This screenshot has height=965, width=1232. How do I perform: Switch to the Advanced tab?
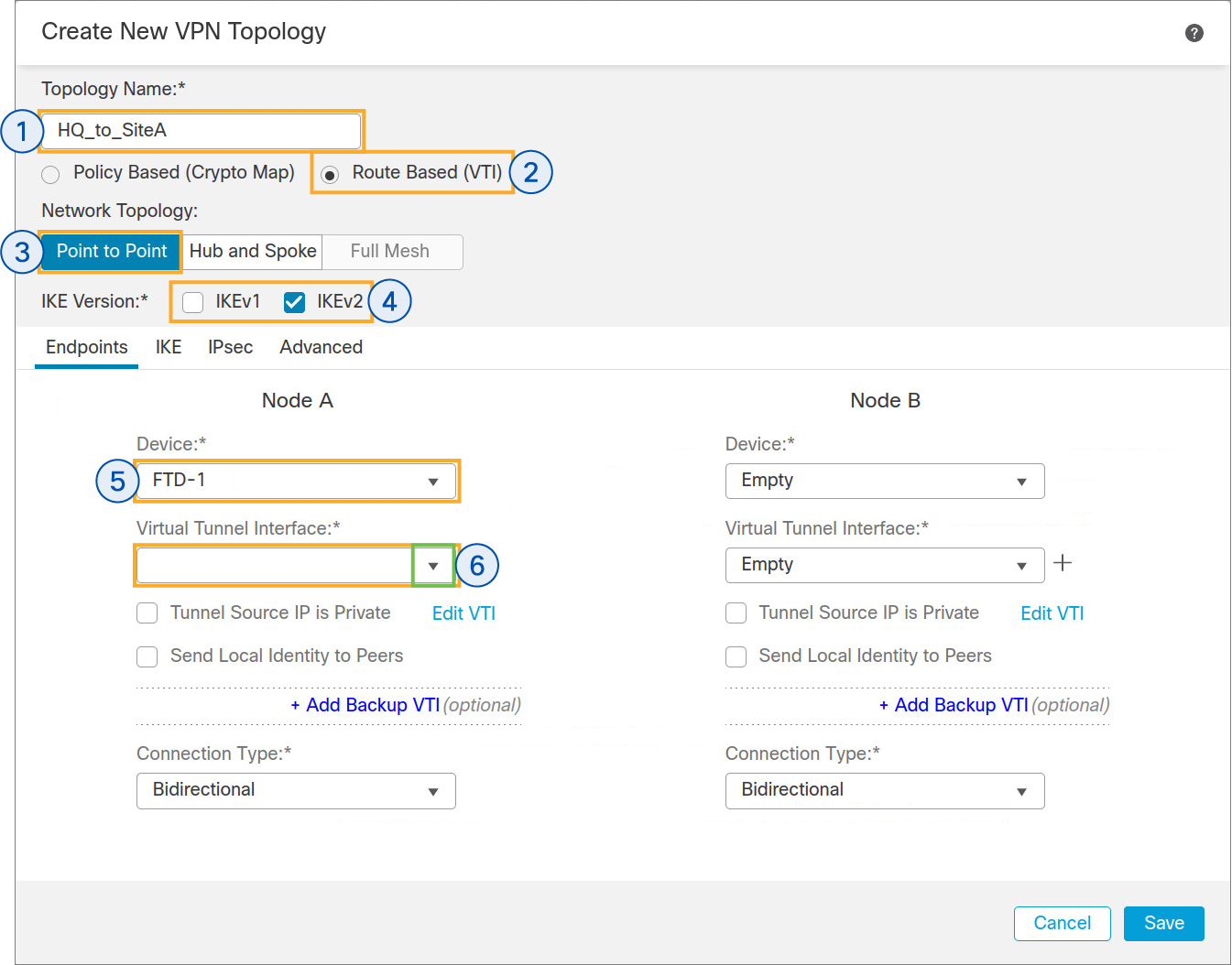(x=322, y=348)
